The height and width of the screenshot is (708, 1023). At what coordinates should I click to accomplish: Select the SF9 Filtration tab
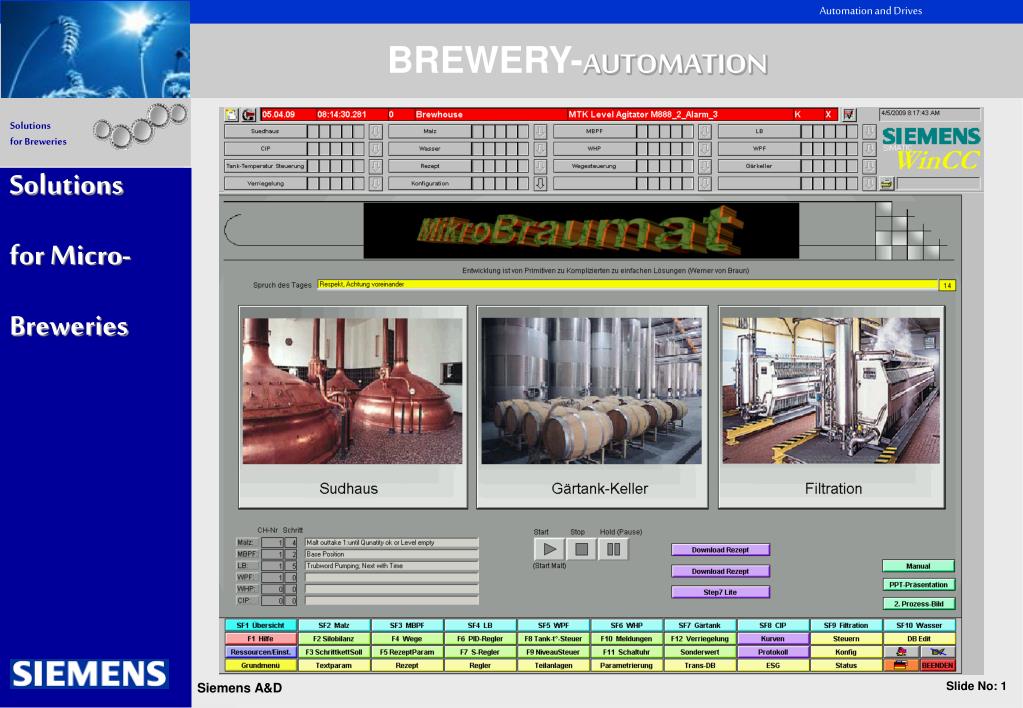[x=846, y=625]
